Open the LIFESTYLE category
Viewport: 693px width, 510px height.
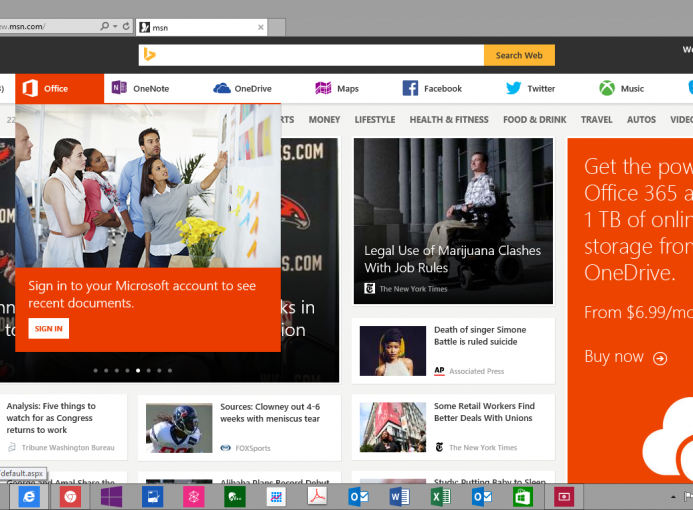(375, 120)
